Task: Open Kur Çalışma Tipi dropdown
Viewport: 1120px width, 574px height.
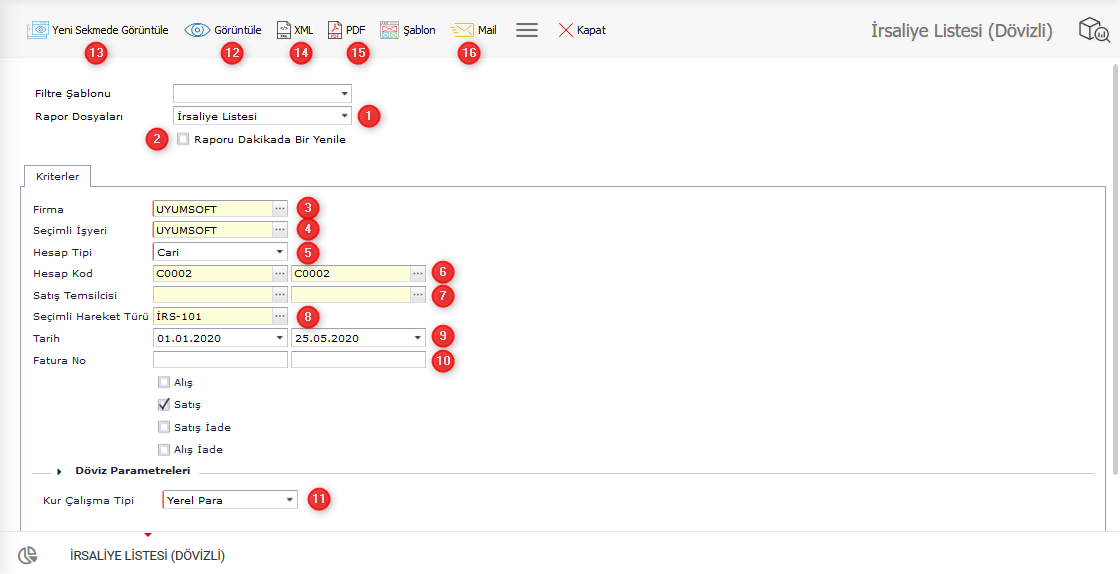Action: coord(289,500)
